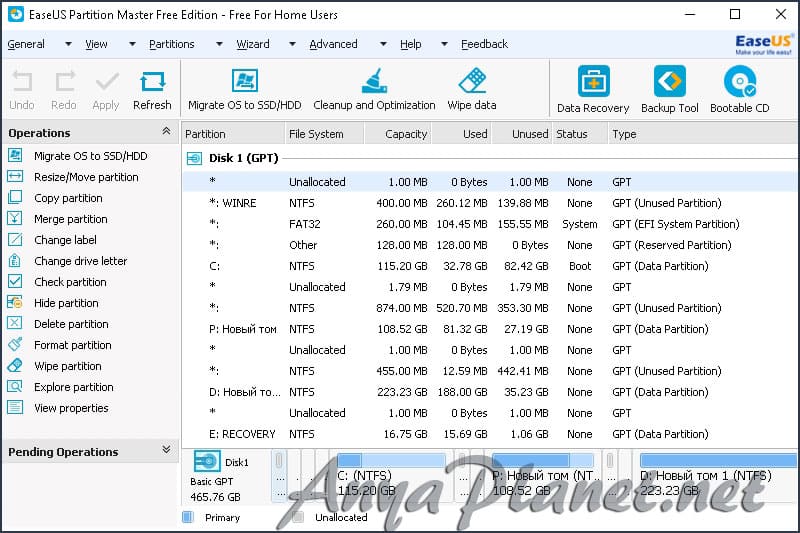Select Hide partition operation
This screenshot has height=533, width=800.
click(x=66, y=303)
